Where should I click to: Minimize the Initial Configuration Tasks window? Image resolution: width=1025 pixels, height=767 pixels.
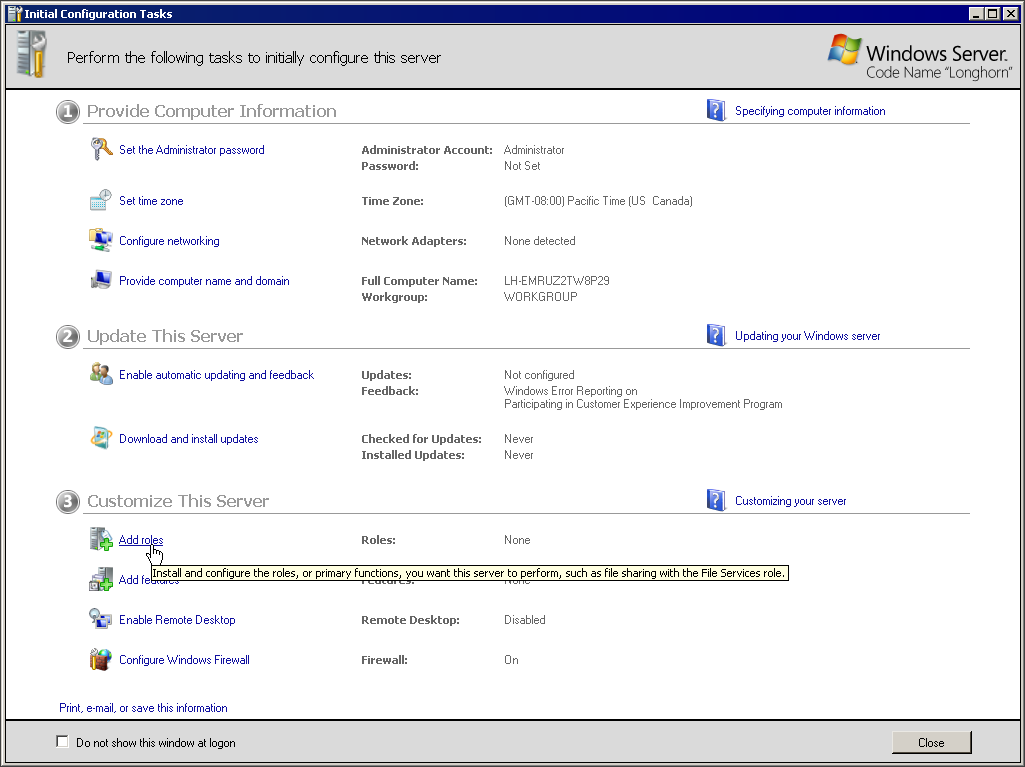click(x=976, y=14)
